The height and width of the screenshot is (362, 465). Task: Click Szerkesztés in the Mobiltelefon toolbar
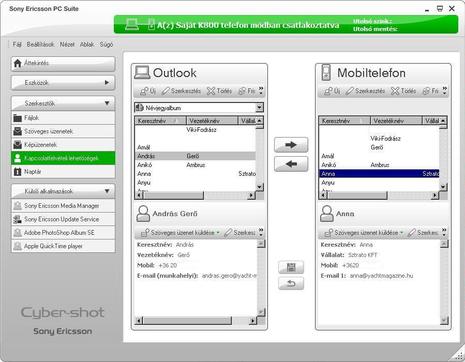(x=365, y=91)
